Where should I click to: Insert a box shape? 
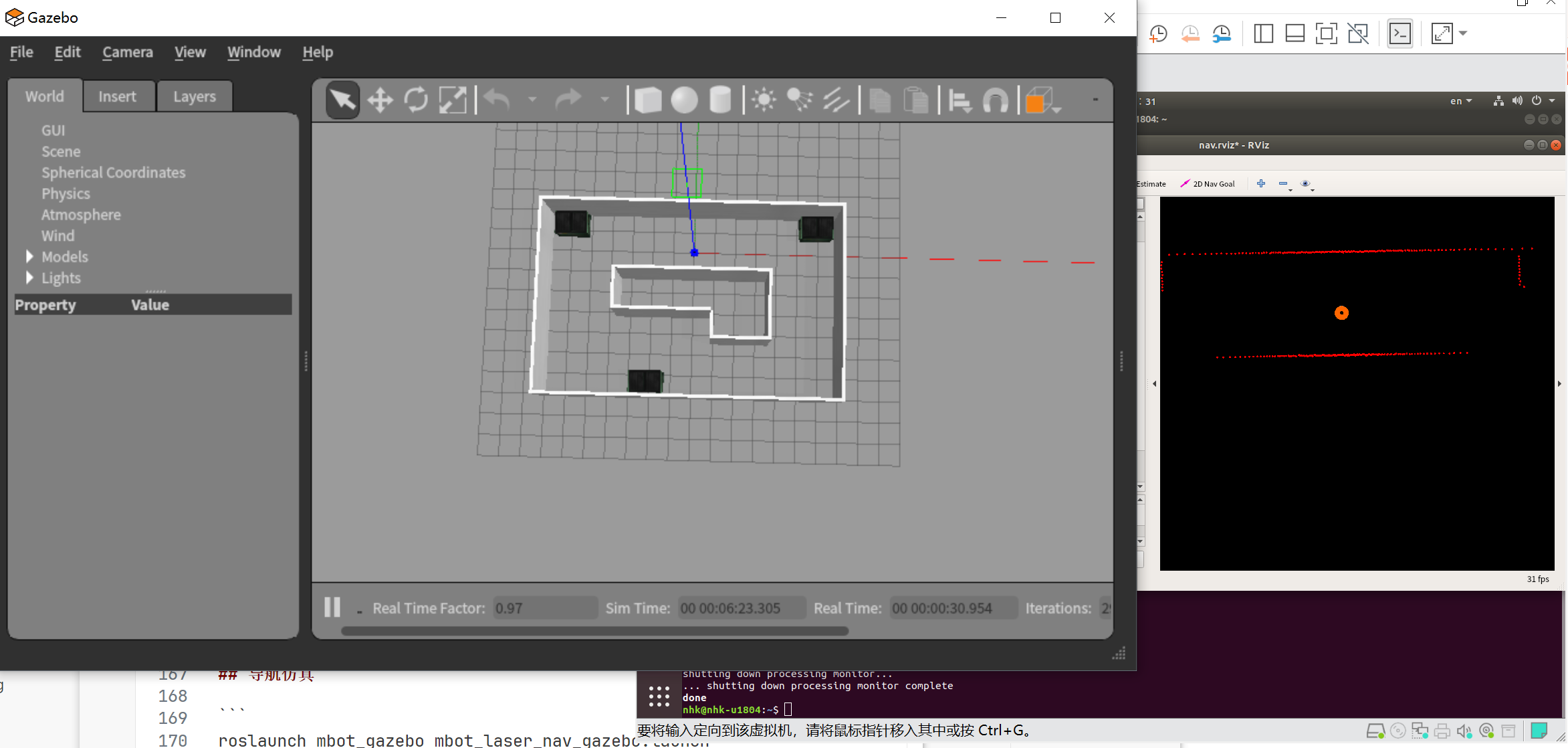[x=647, y=100]
